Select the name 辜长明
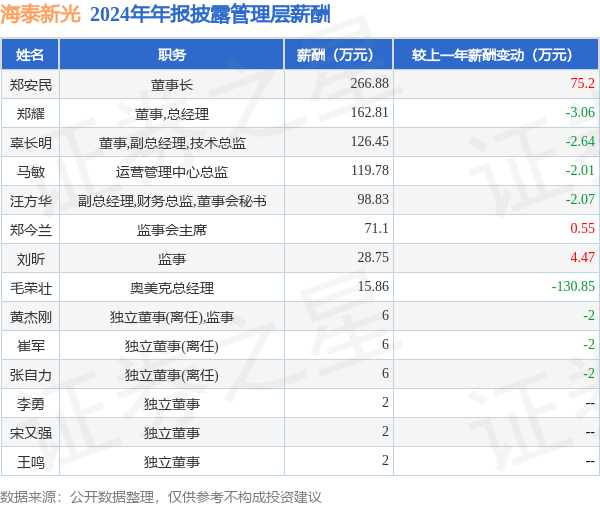The height and width of the screenshot is (506, 600). [x=30, y=143]
